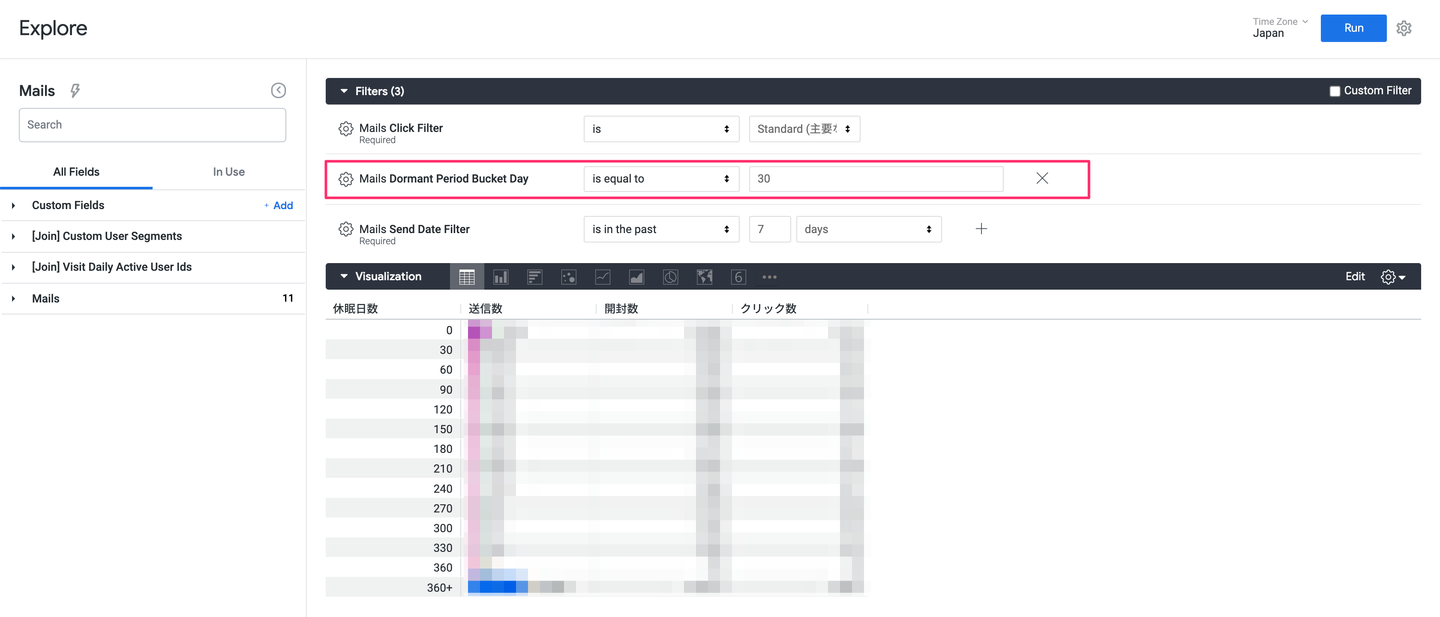Viewport: 1440px width, 617px height.
Task: Click the row label 240
Action: tap(443, 489)
